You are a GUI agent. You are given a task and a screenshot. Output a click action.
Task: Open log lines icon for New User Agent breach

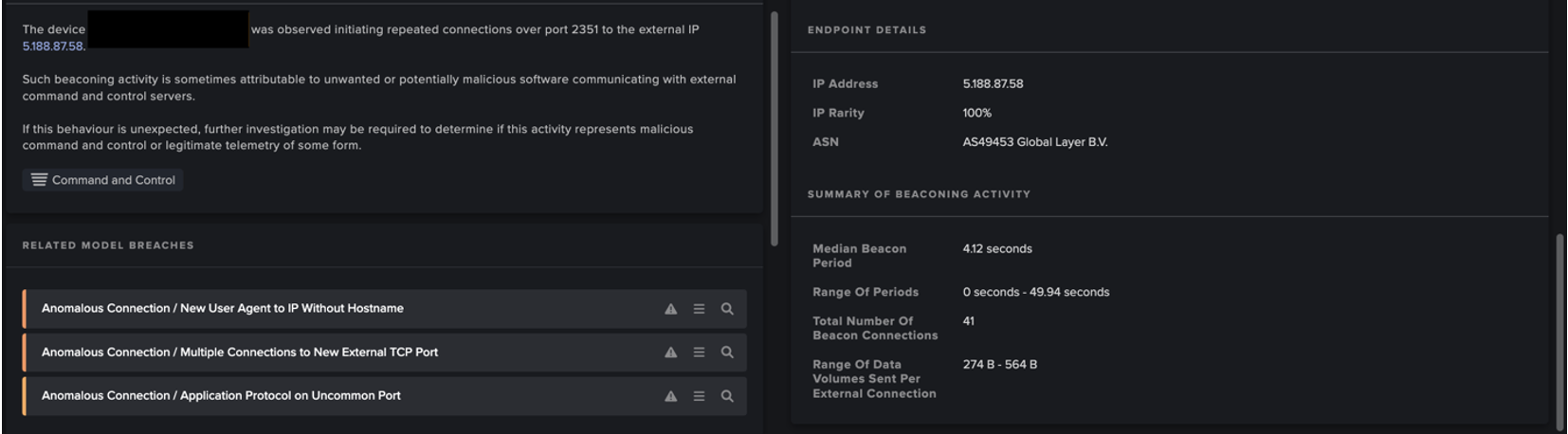pyautogui.click(x=699, y=309)
